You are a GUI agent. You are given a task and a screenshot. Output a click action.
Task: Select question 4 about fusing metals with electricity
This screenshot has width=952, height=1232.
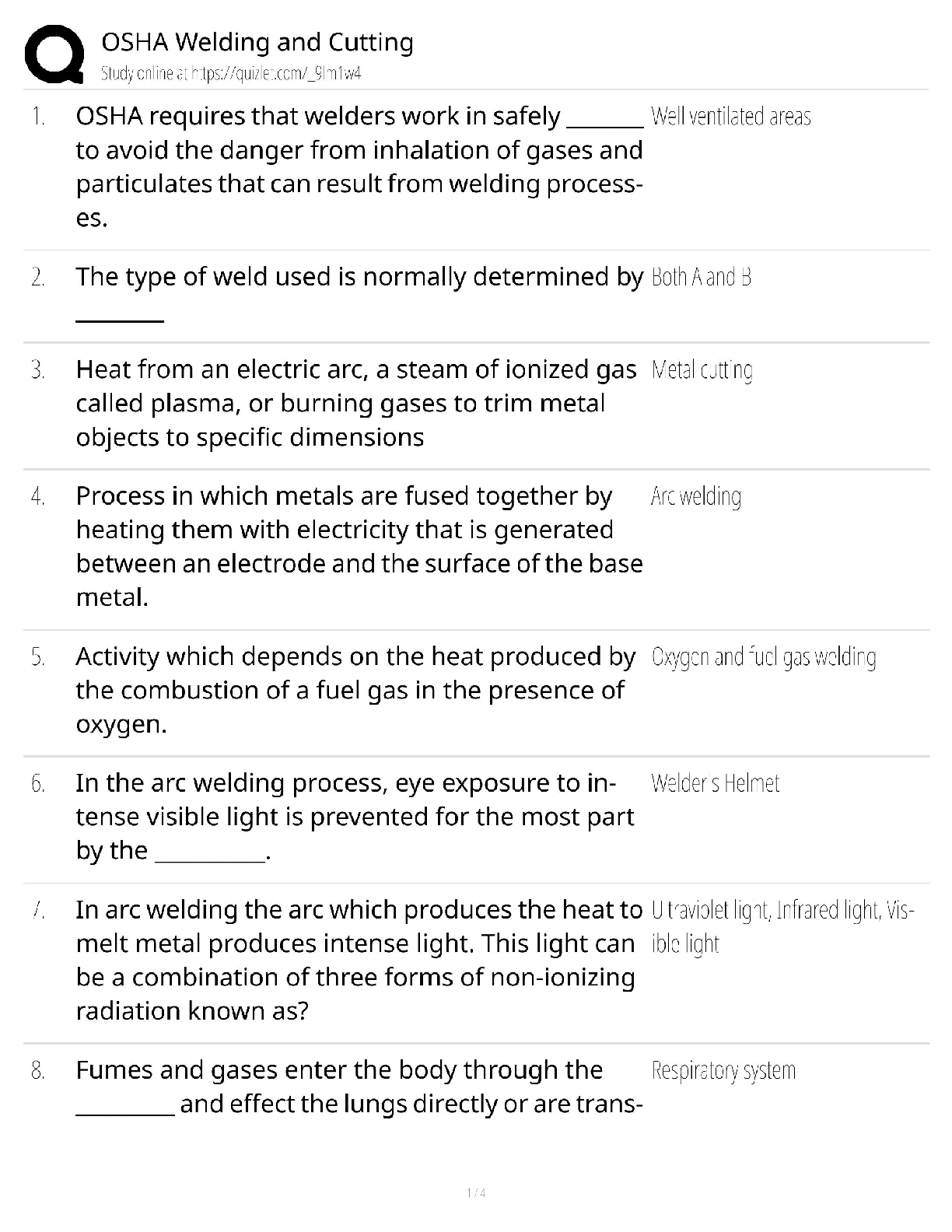359,546
